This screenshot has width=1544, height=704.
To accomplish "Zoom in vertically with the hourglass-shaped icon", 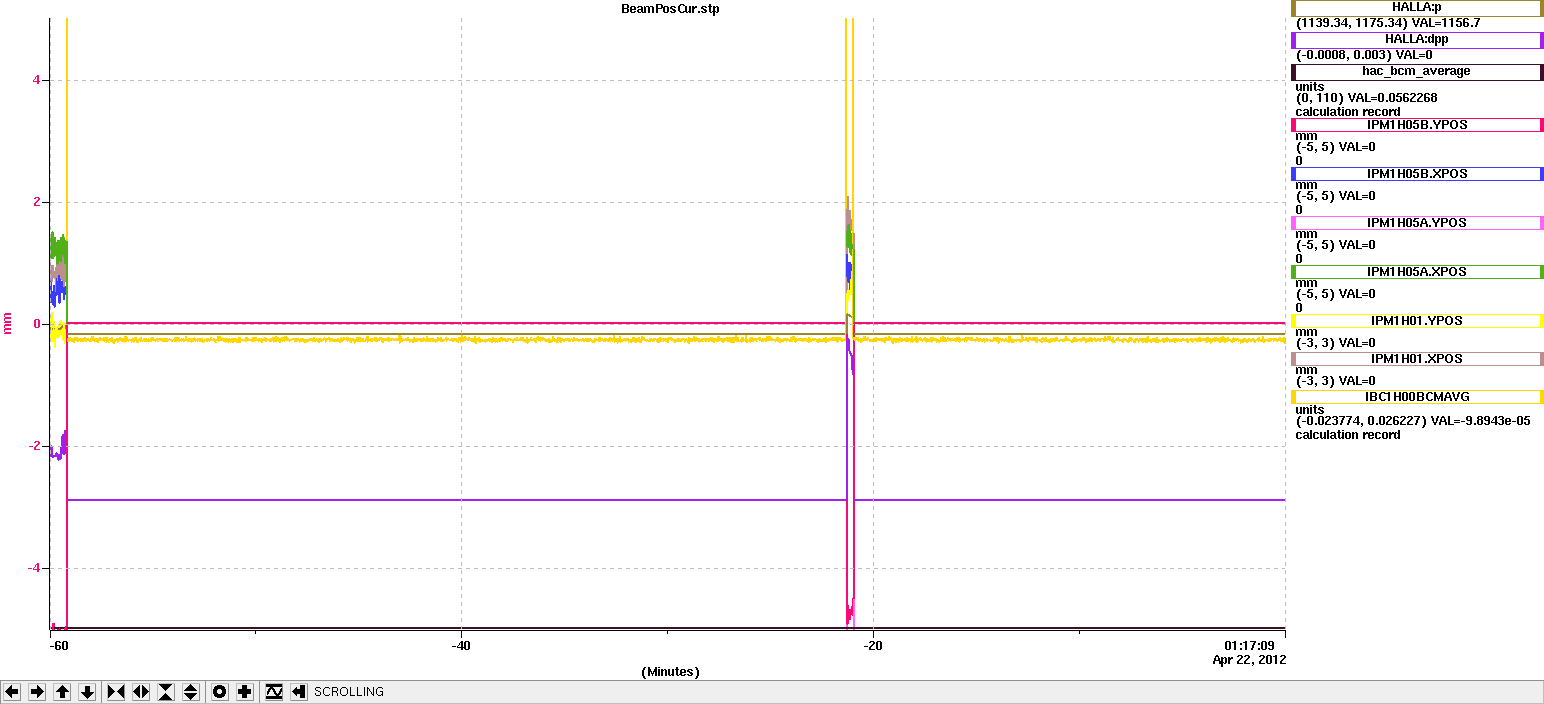I will [x=166, y=692].
